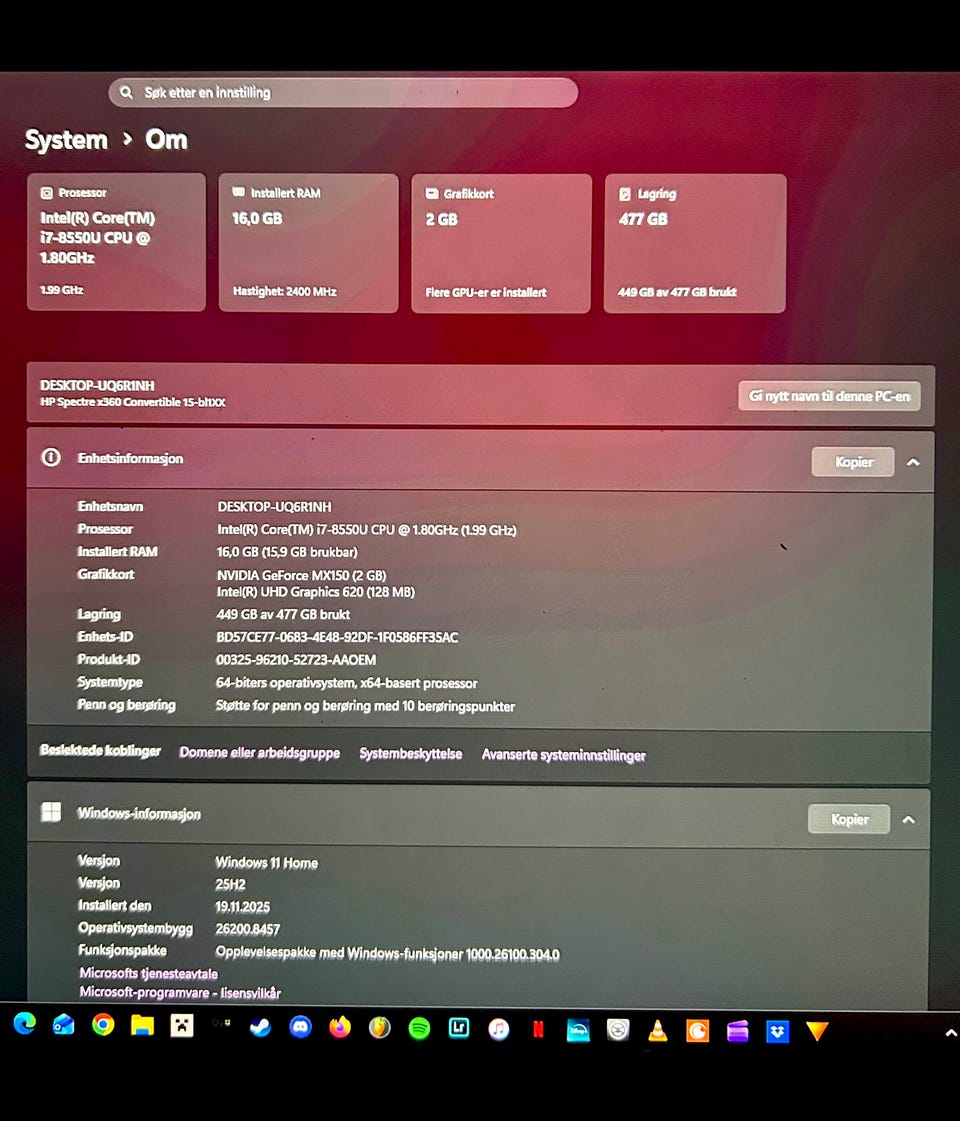Image resolution: width=960 pixels, height=1121 pixels.
Task: Click the DESKTOP-UQ6R1NH header name
Action: click(x=97, y=385)
